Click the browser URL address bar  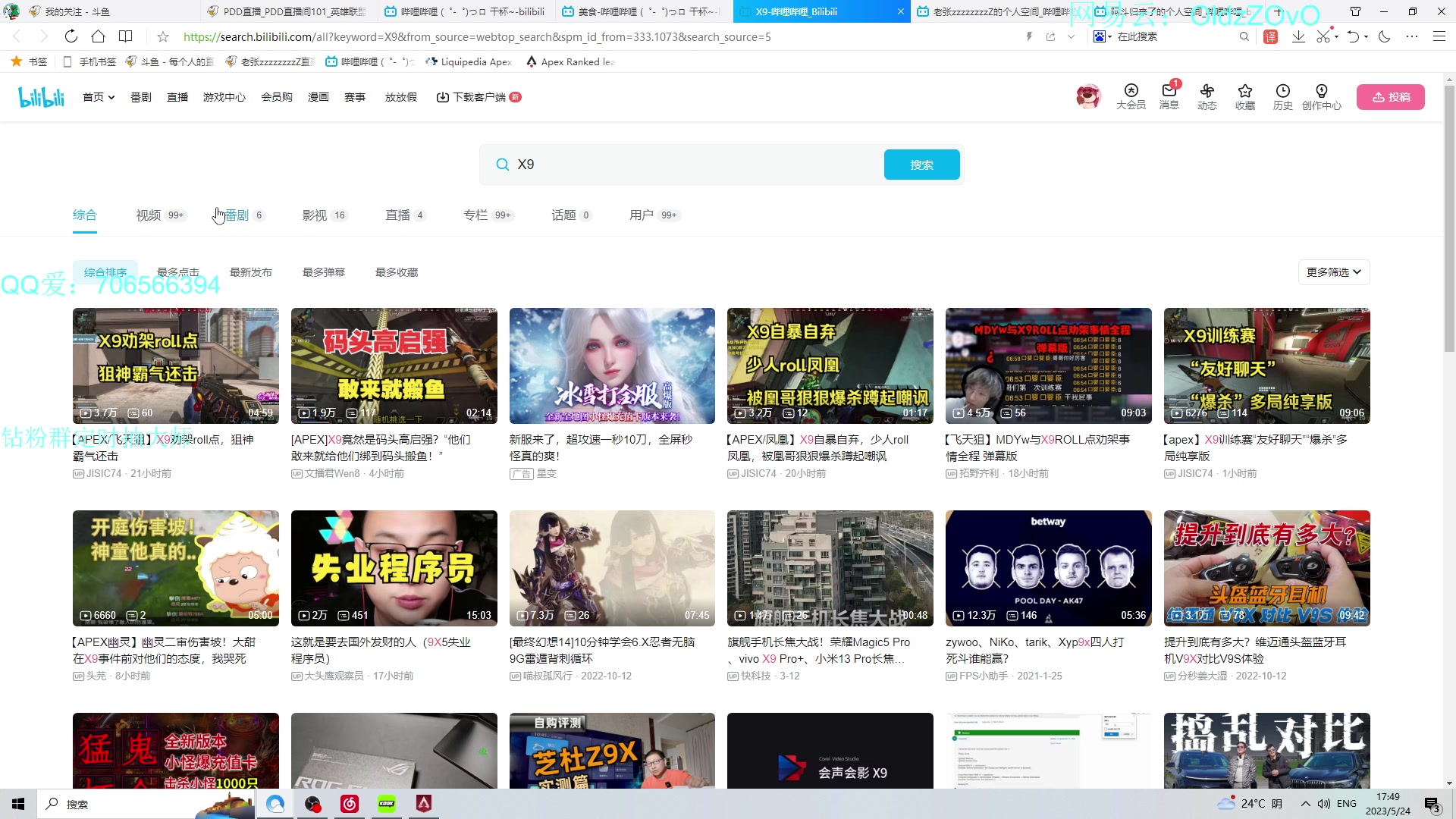coord(599,36)
